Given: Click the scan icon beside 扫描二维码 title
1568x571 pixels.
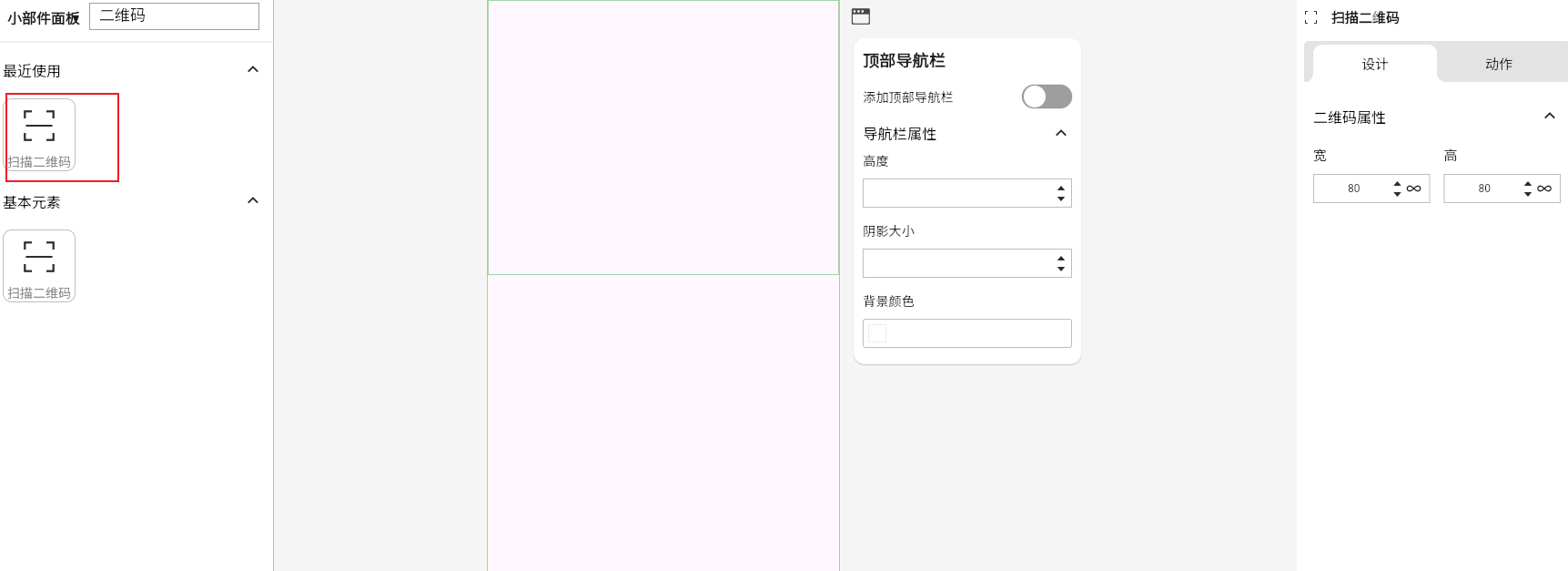Looking at the screenshot, I should point(1310,17).
